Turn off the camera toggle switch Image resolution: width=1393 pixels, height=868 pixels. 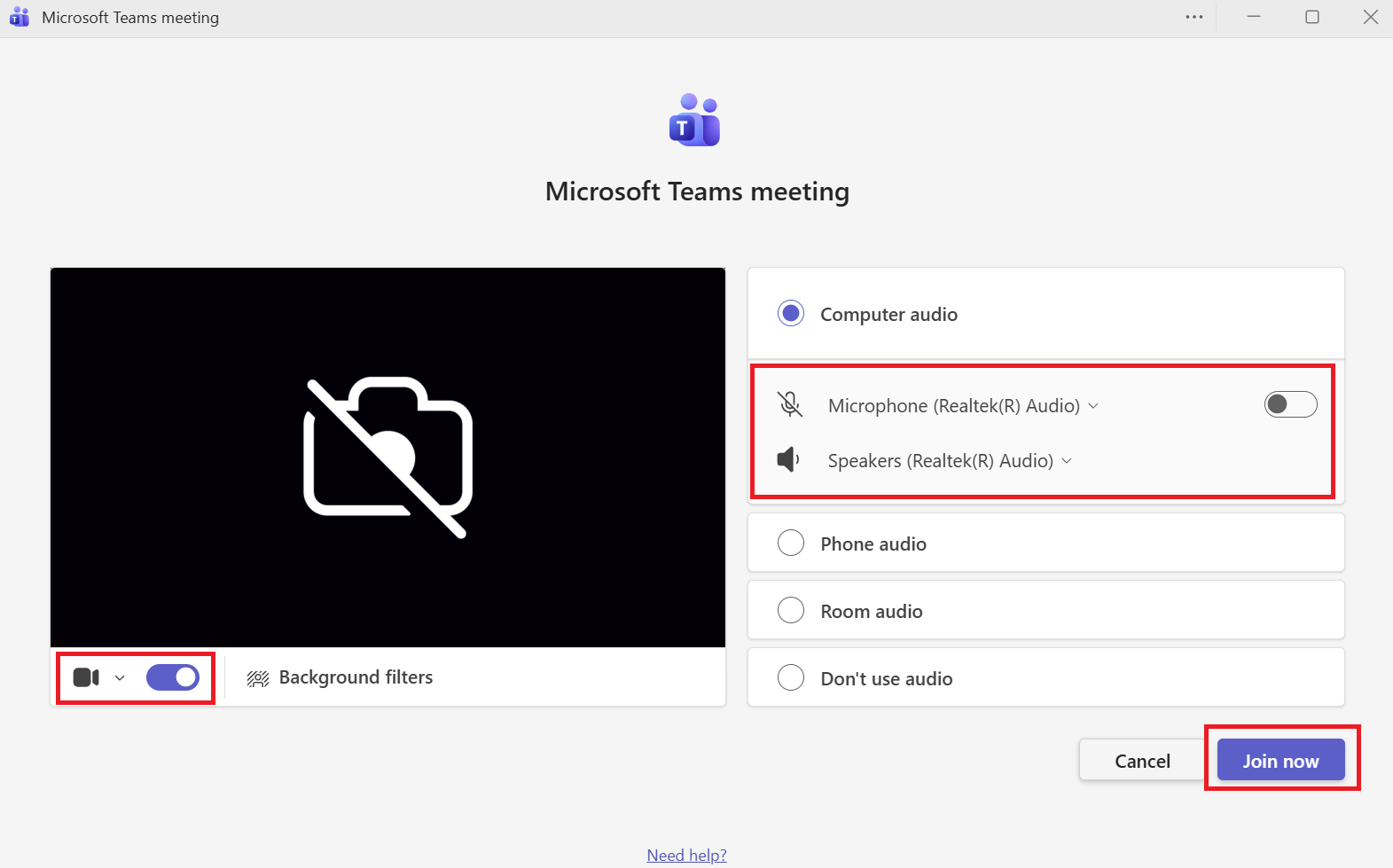173,677
